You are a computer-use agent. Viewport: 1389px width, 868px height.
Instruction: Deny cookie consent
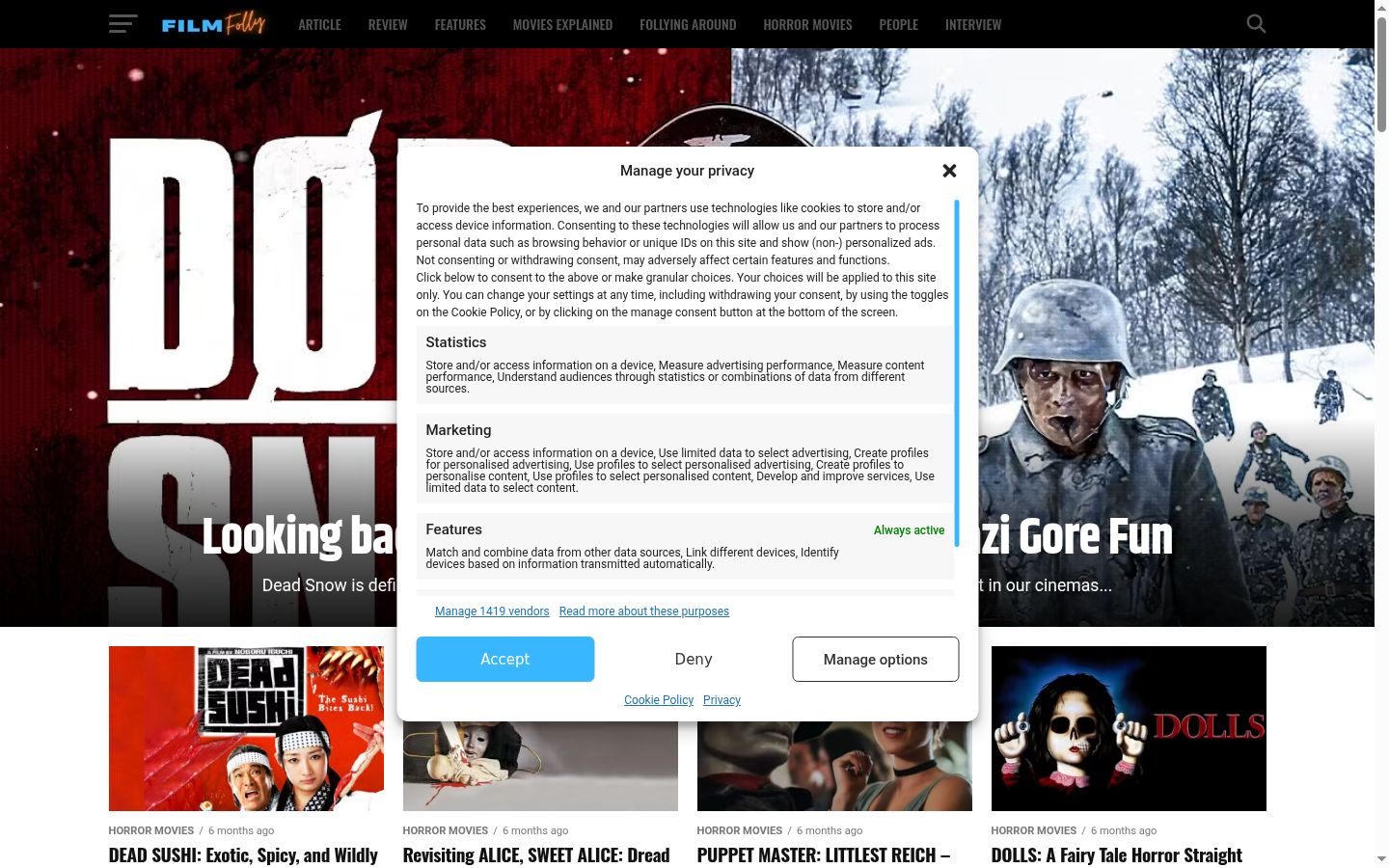(694, 659)
